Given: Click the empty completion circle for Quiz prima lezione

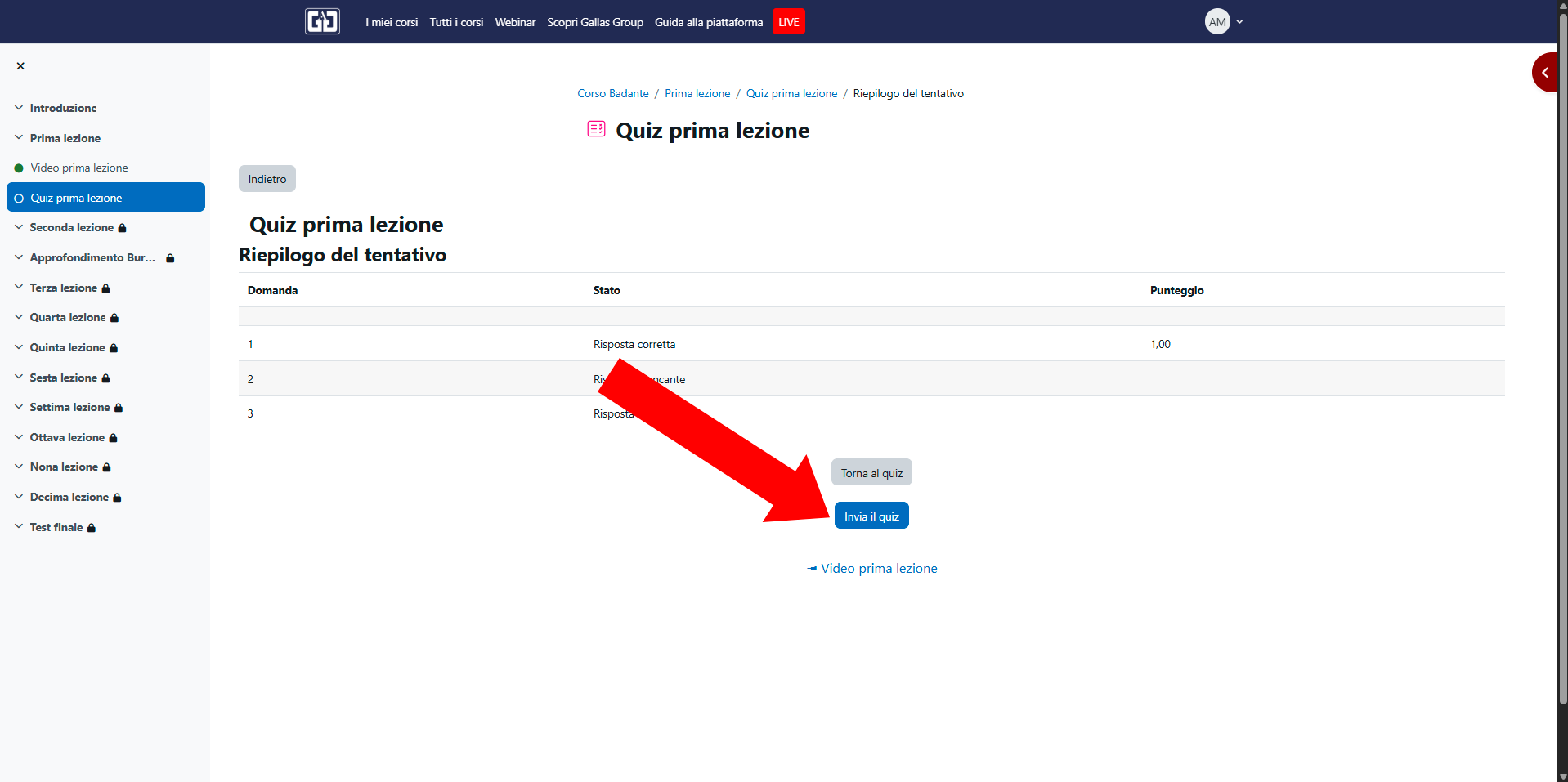Looking at the screenshot, I should pos(19,199).
